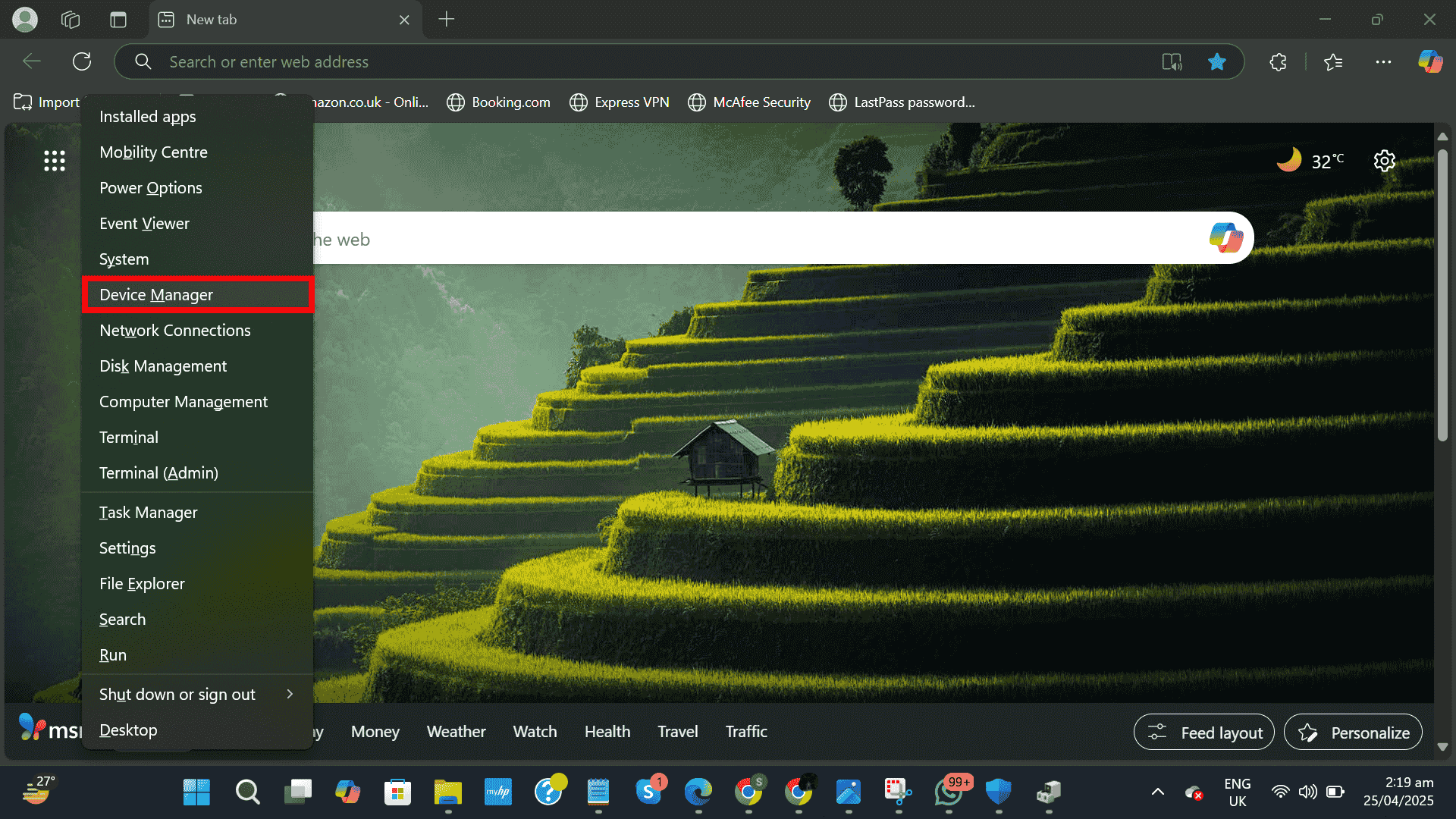The image size is (1456, 819).
Task: Switch to the Weather feed tab
Action: click(x=456, y=731)
